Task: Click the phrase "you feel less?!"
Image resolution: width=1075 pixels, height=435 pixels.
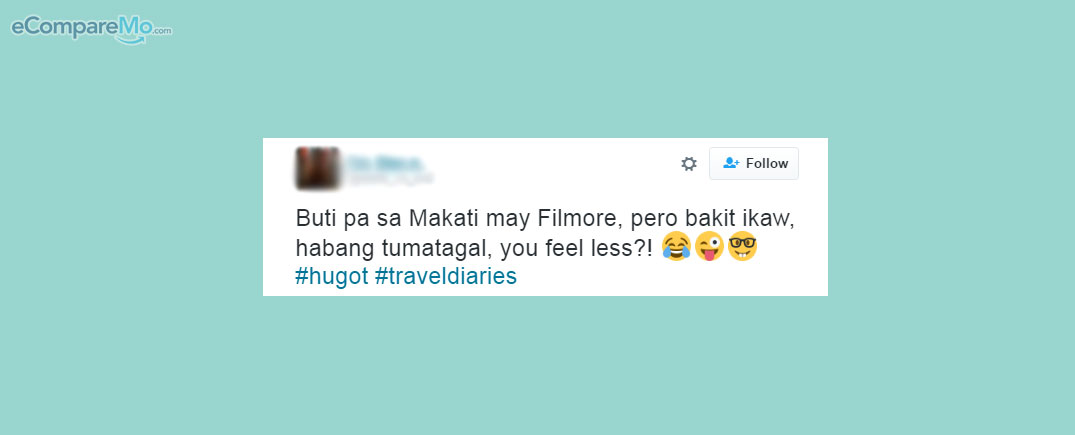Action: pyautogui.click(x=577, y=248)
